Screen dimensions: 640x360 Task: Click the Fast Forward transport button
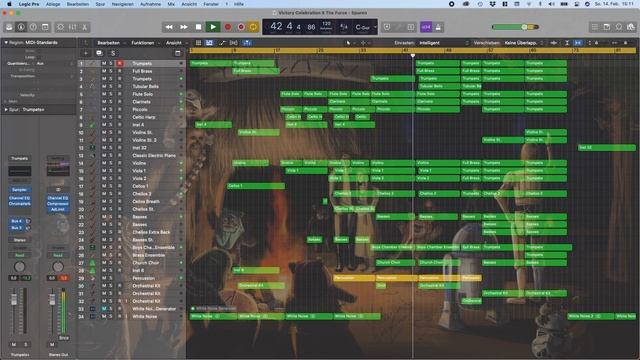pos(184,27)
